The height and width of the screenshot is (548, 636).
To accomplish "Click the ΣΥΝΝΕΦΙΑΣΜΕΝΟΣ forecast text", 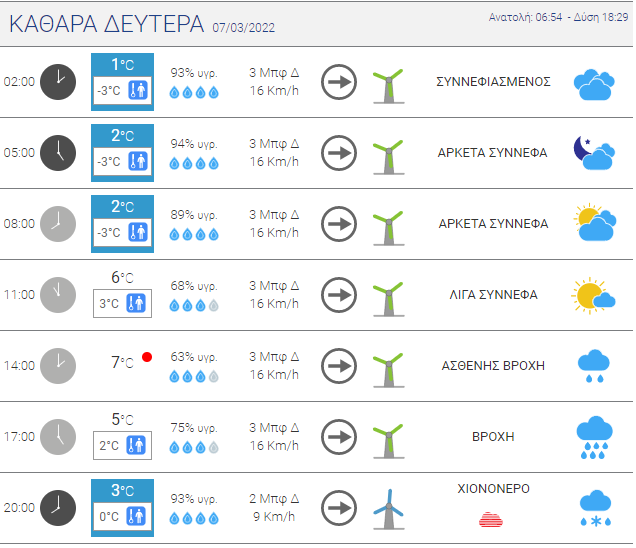I will (x=493, y=81).
